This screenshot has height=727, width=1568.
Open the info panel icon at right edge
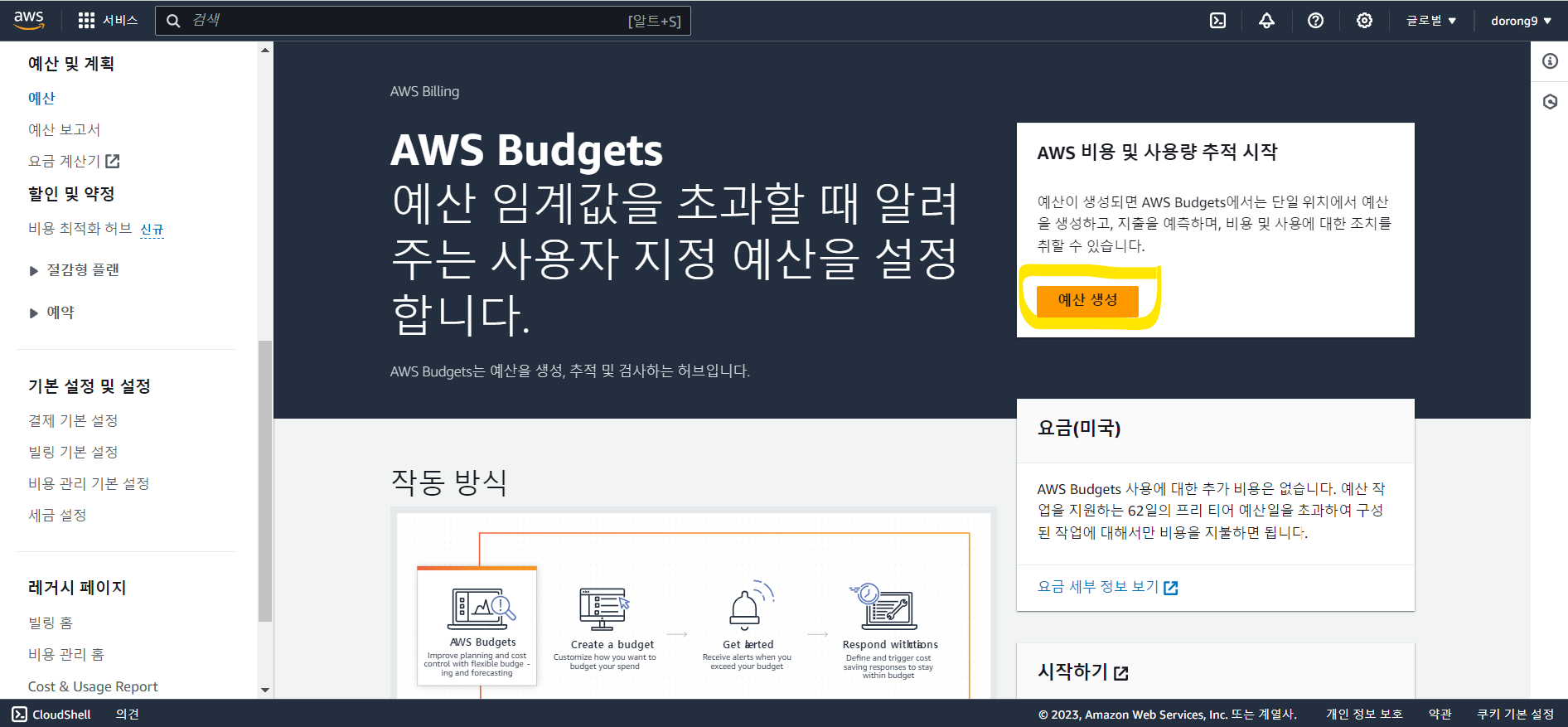click(1550, 61)
